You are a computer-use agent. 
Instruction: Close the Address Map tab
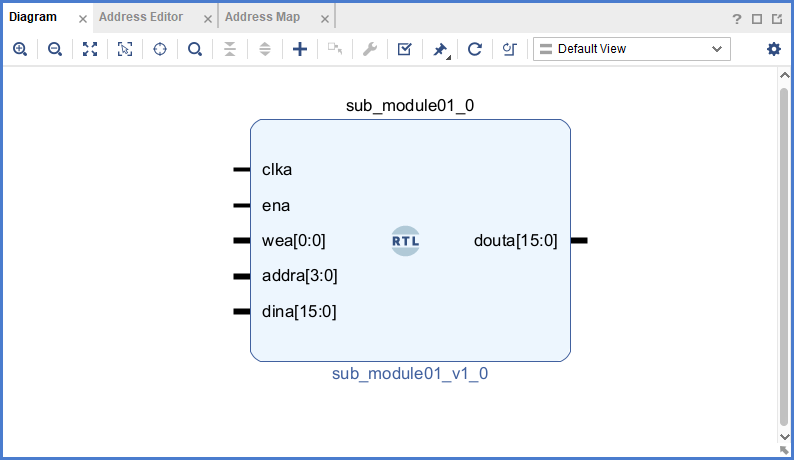[x=325, y=19]
